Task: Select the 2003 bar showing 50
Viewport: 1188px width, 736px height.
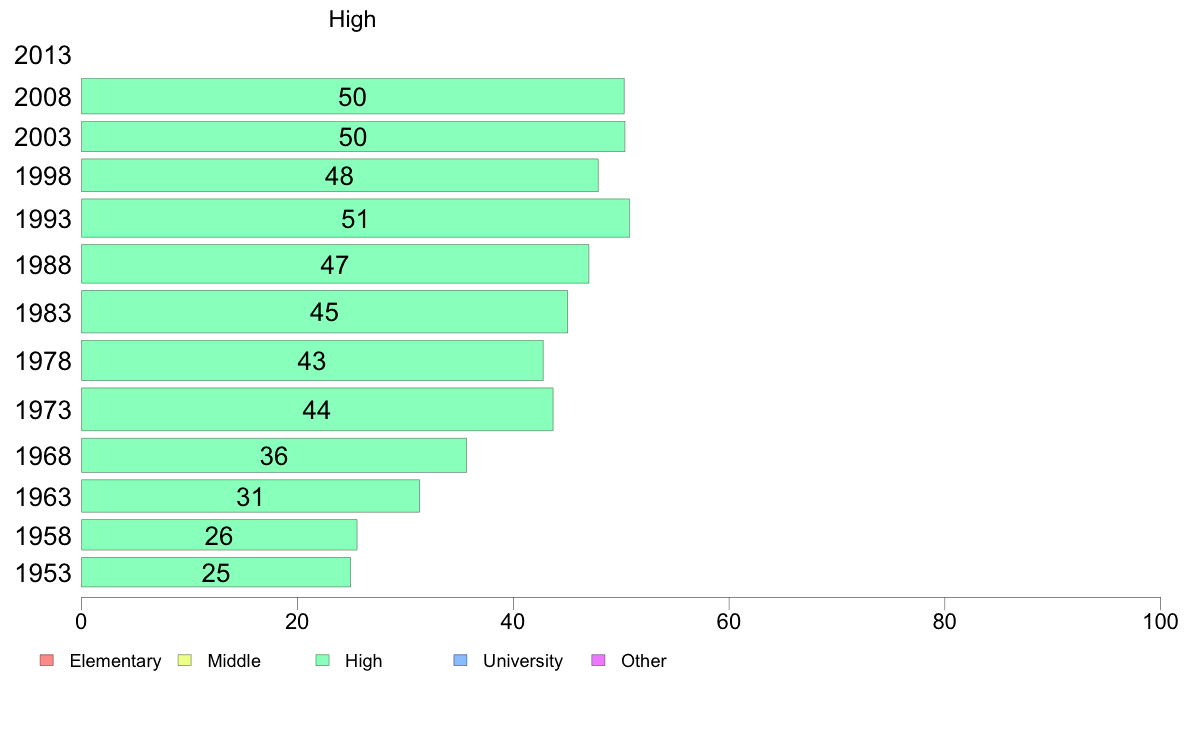Action: (353, 136)
